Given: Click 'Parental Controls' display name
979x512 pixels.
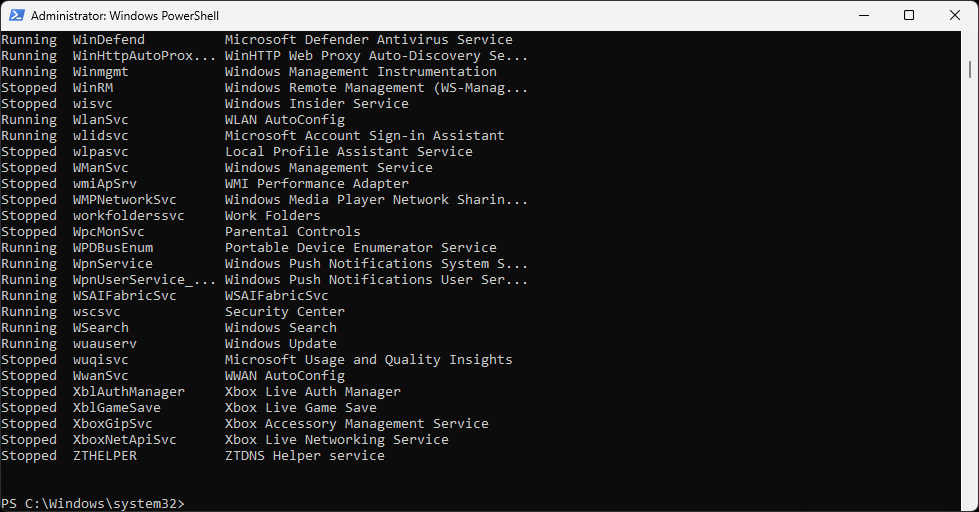Looking at the screenshot, I should pyautogui.click(x=292, y=232).
